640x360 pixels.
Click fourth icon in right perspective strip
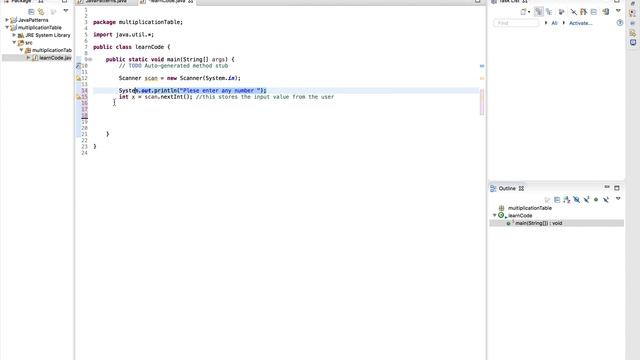pyautogui.click(x=633, y=33)
